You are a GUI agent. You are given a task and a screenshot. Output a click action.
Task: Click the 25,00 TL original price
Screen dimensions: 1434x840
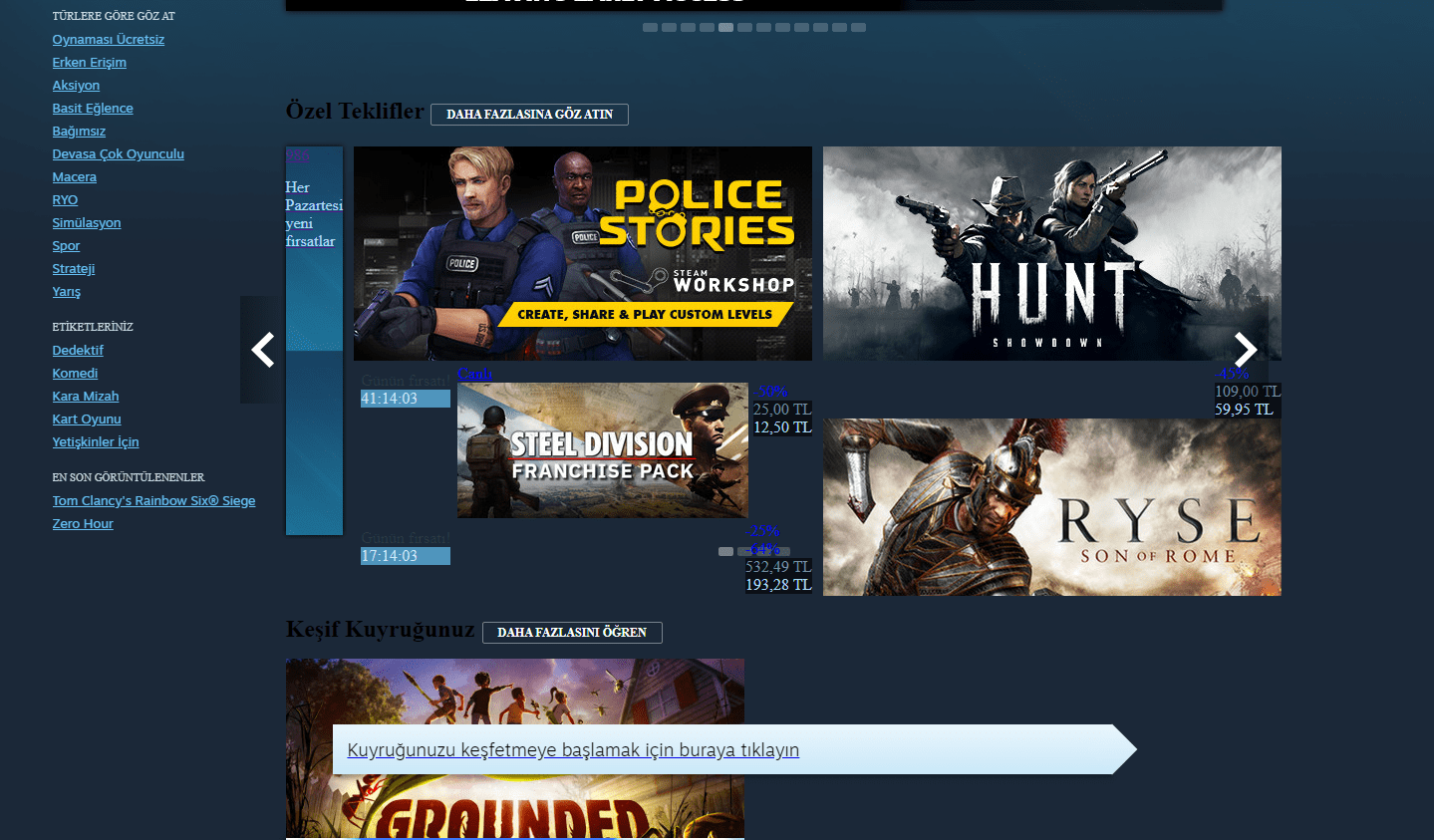pos(782,410)
